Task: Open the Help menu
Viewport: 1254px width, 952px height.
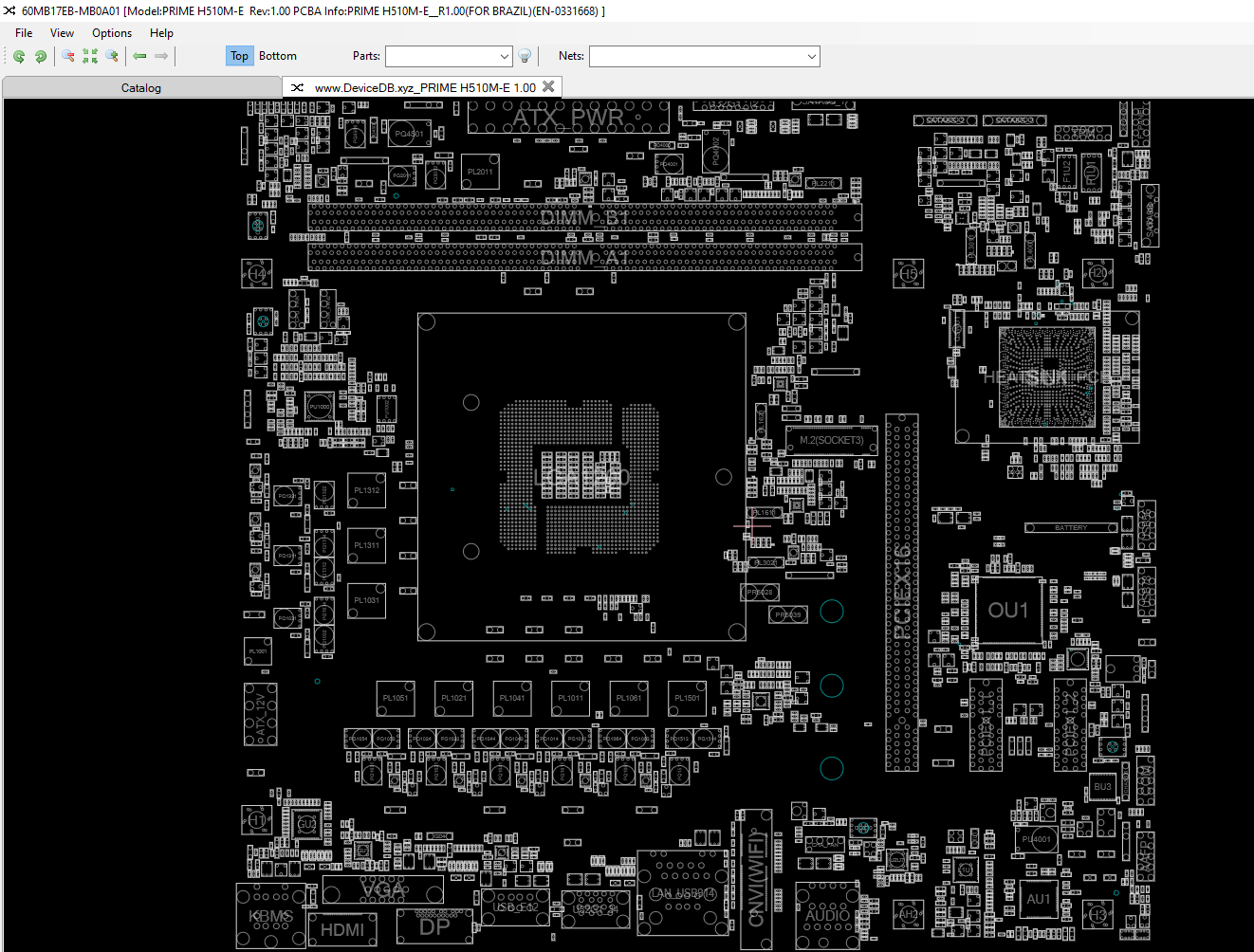Action: click(161, 33)
